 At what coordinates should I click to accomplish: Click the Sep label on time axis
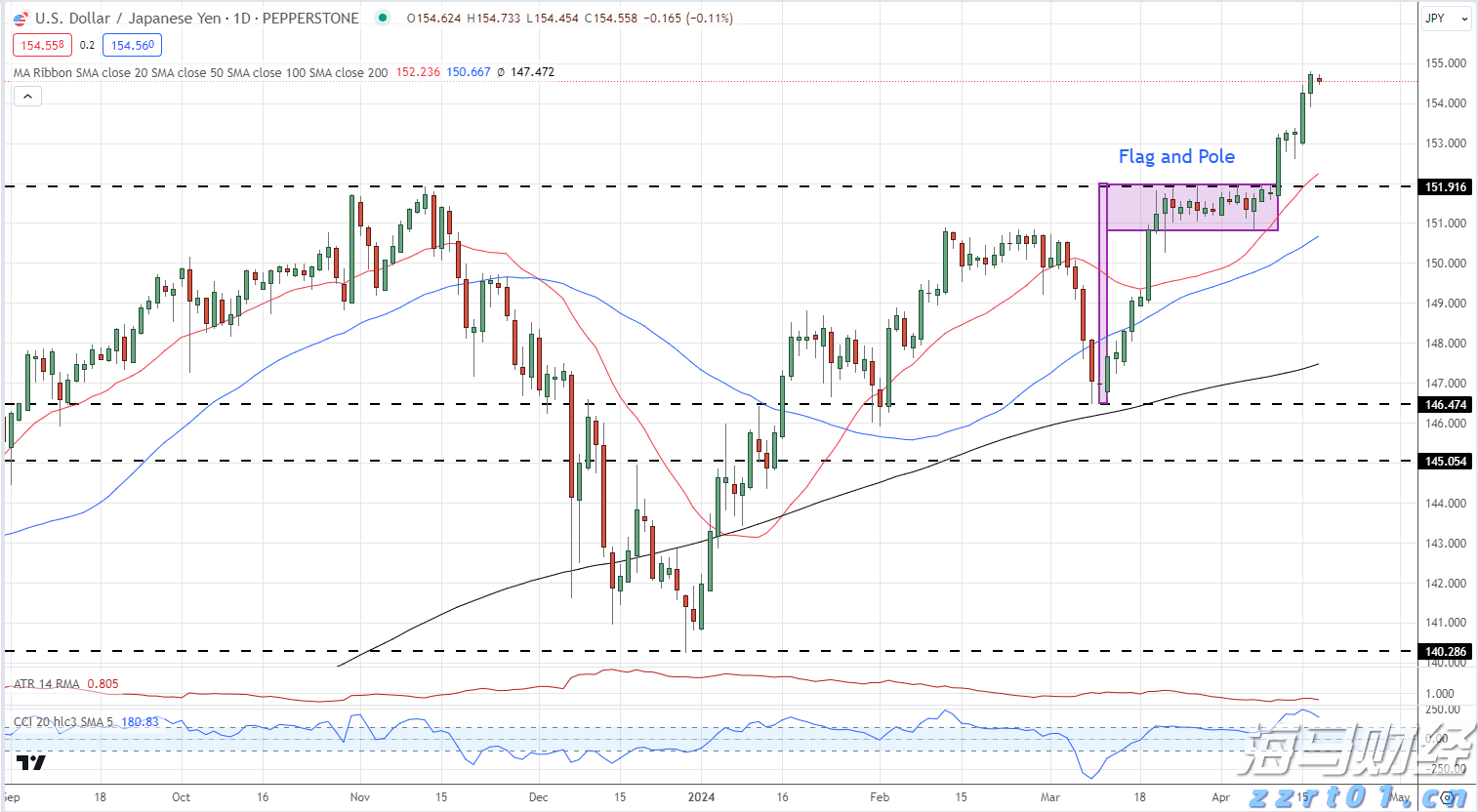pos(12,796)
